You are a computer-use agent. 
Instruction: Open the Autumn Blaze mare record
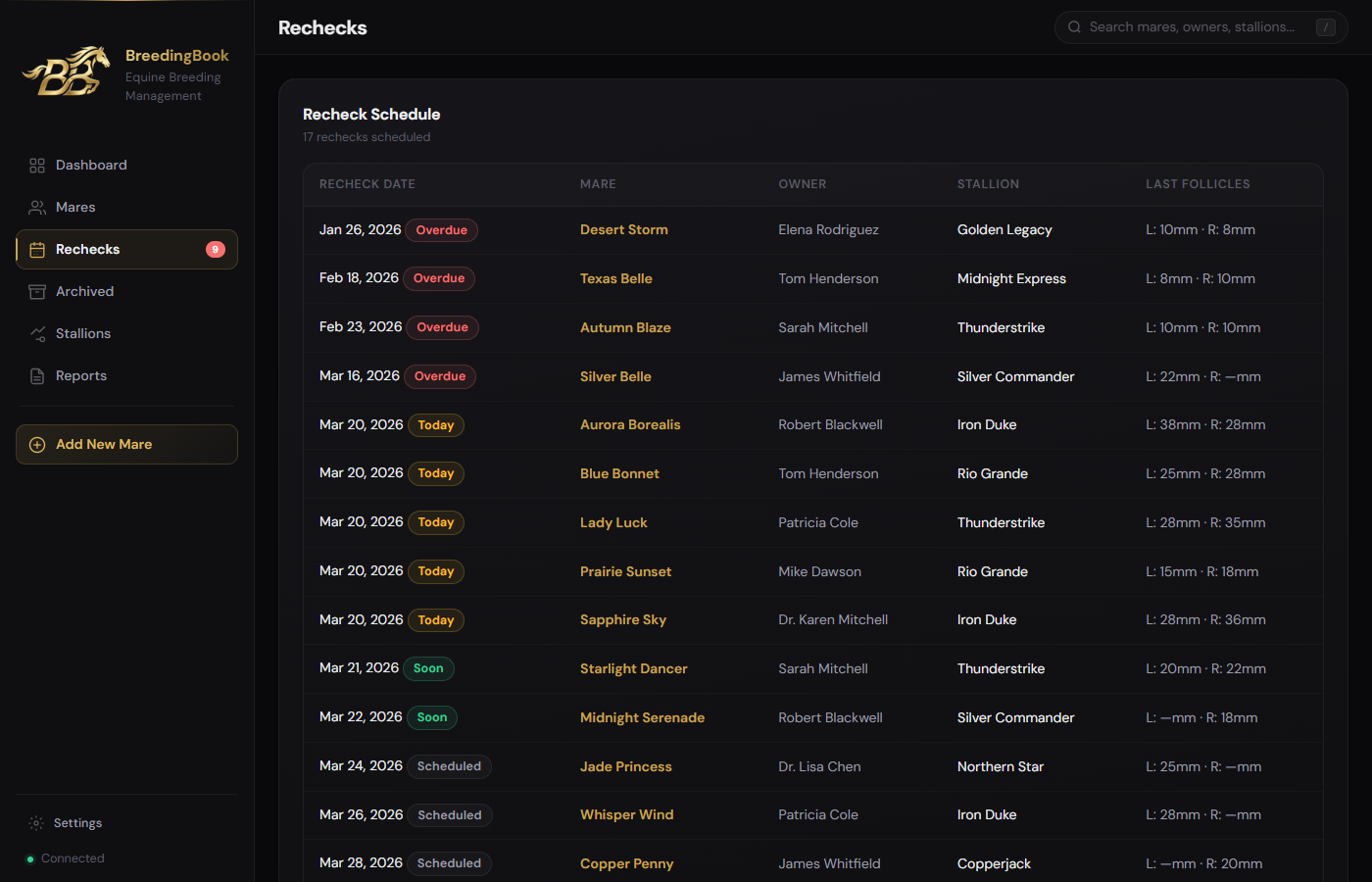click(x=625, y=328)
